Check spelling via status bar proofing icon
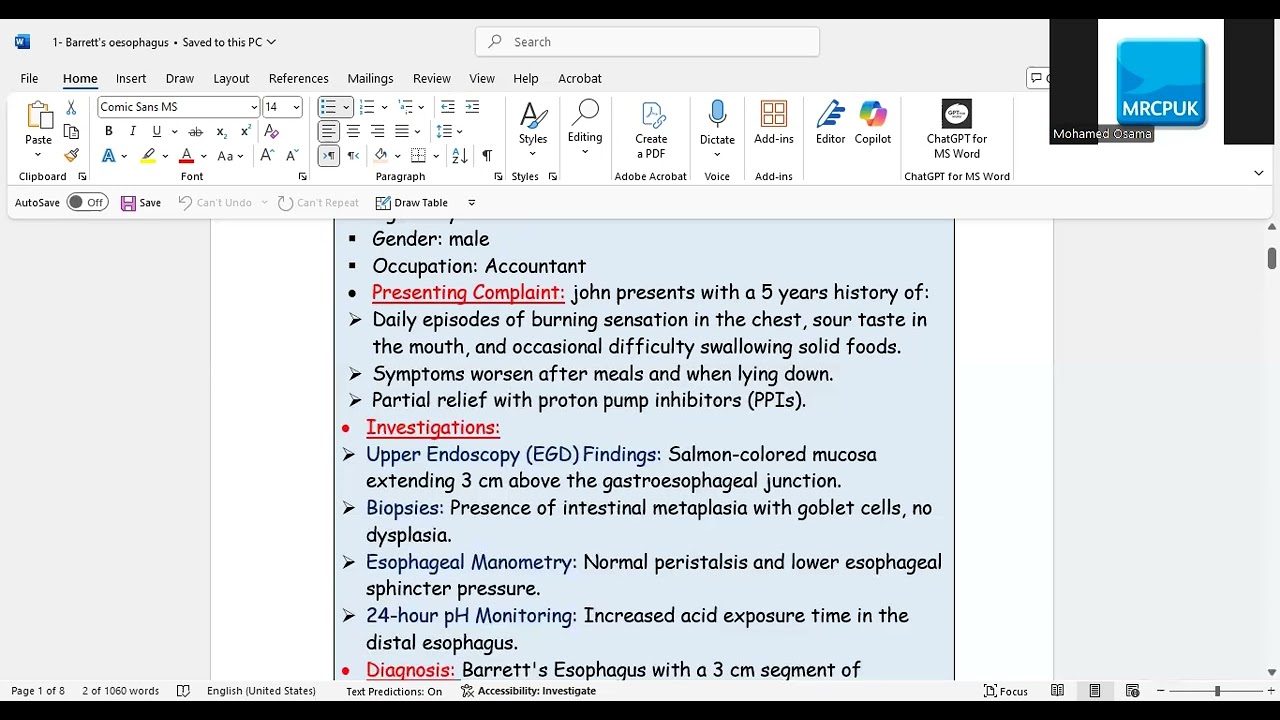The width and height of the screenshot is (1280, 720). pos(183,691)
